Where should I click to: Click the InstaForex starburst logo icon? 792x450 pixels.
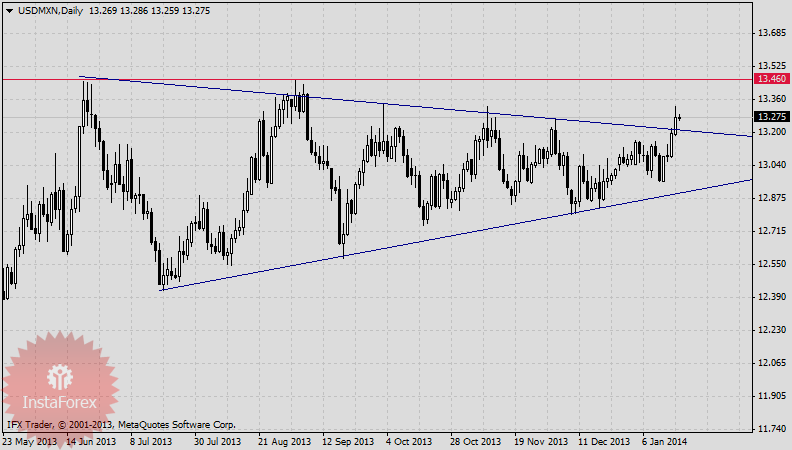click(61, 378)
